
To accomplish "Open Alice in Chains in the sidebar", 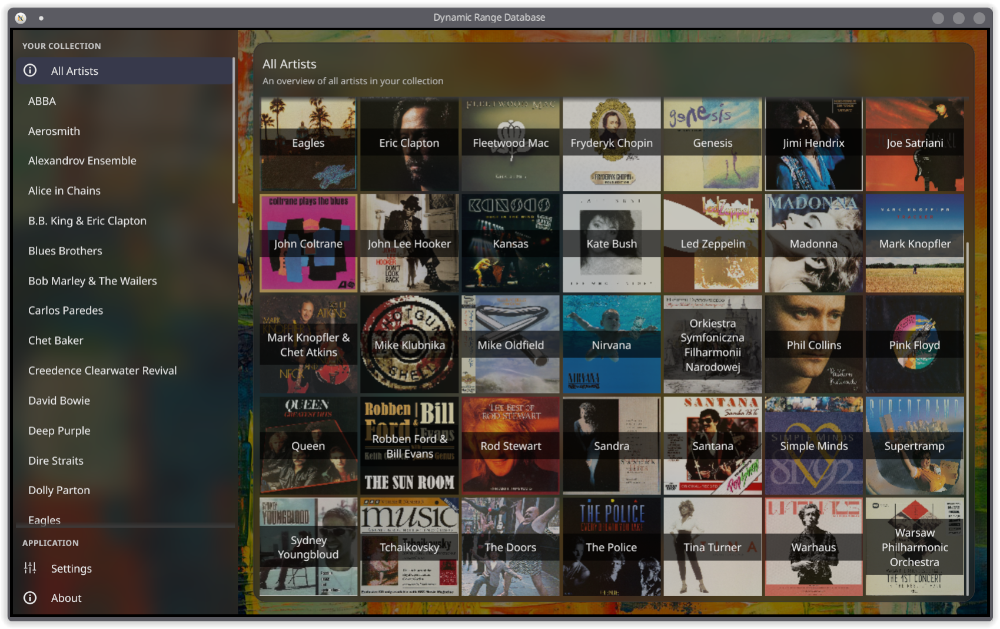I will (x=124, y=191).
